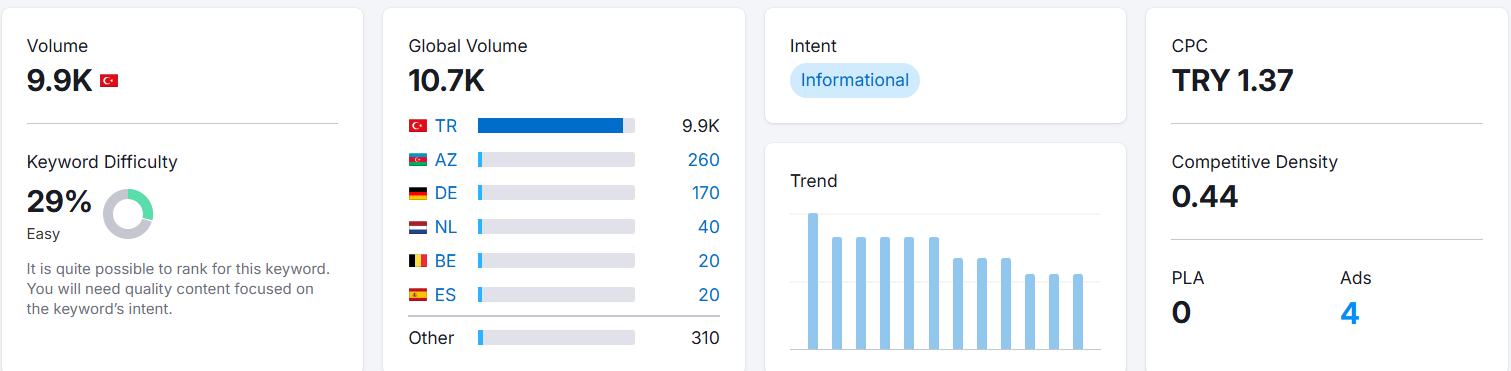Click the Keyword Difficulty donut chart
This screenshot has width=1511, height=371.
pyautogui.click(x=127, y=213)
